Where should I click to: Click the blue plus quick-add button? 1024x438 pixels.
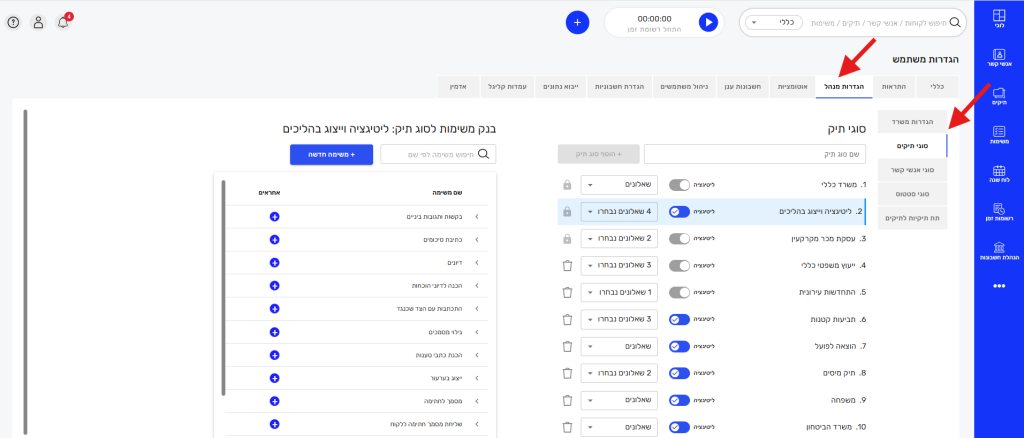pos(577,22)
